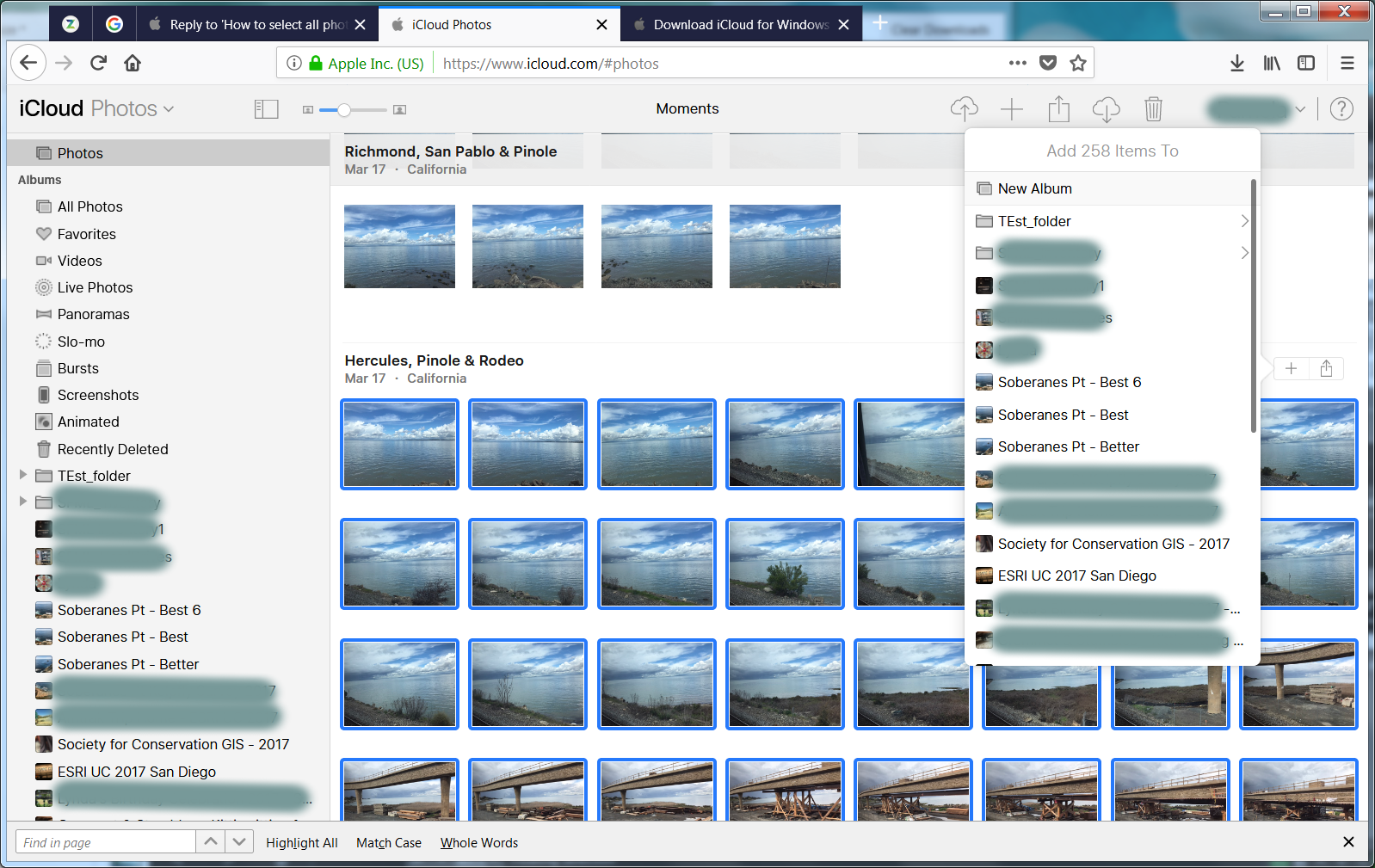This screenshot has width=1375, height=868.
Task: Go back with the browser Back arrow
Action: tap(28, 63)
